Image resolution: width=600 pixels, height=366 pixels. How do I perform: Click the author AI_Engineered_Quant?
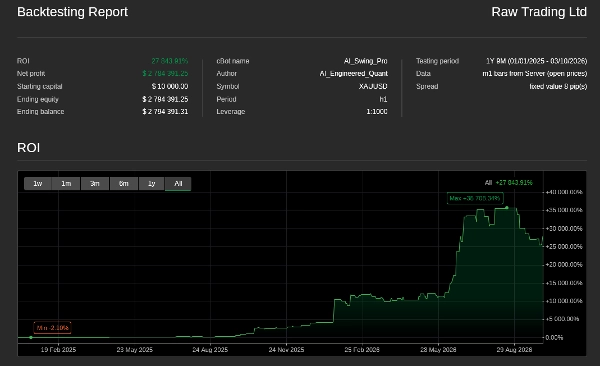click(x=354, y=74)
